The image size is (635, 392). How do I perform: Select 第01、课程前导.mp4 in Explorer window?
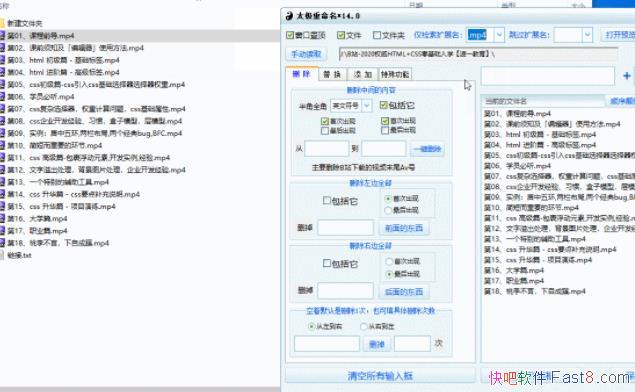[40, 36]
